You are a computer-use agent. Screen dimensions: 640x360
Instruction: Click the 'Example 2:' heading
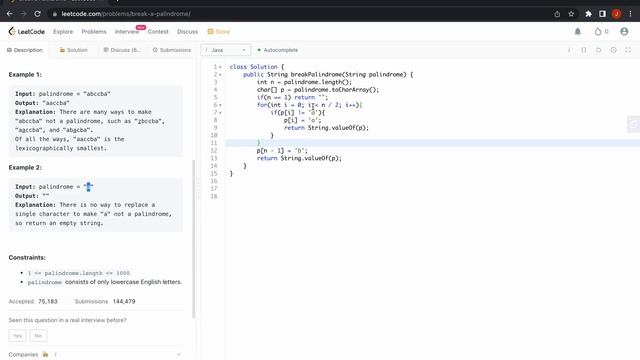(x=25, y=167)
